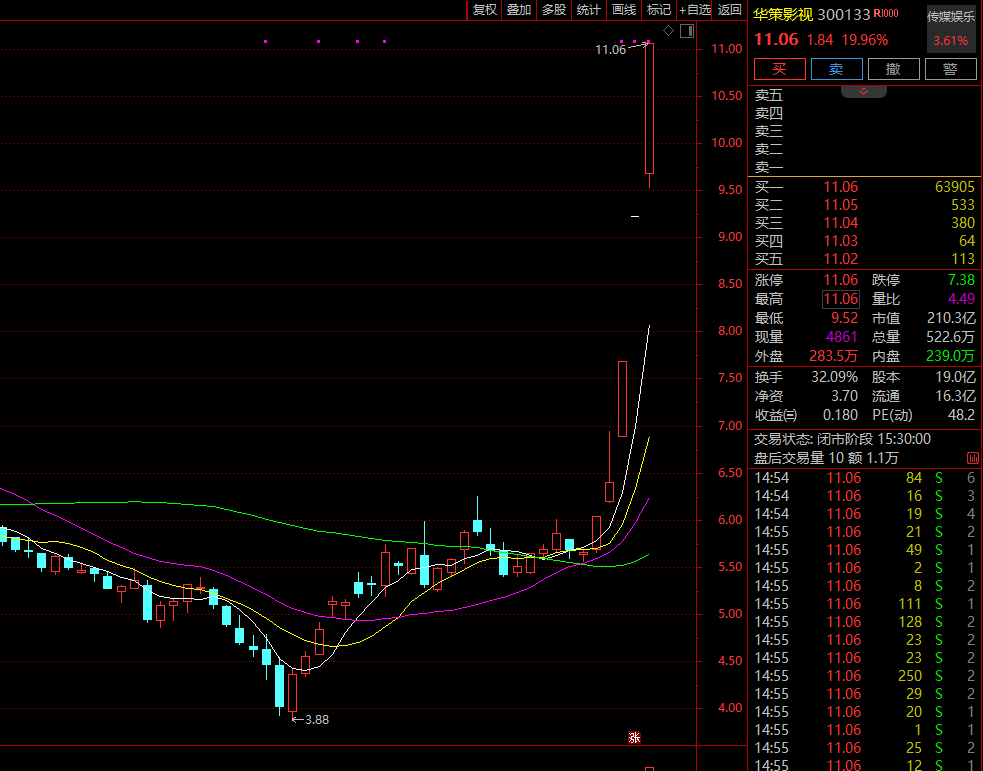
Task: Expand the order book depth chevron
Action: point(863,92)
